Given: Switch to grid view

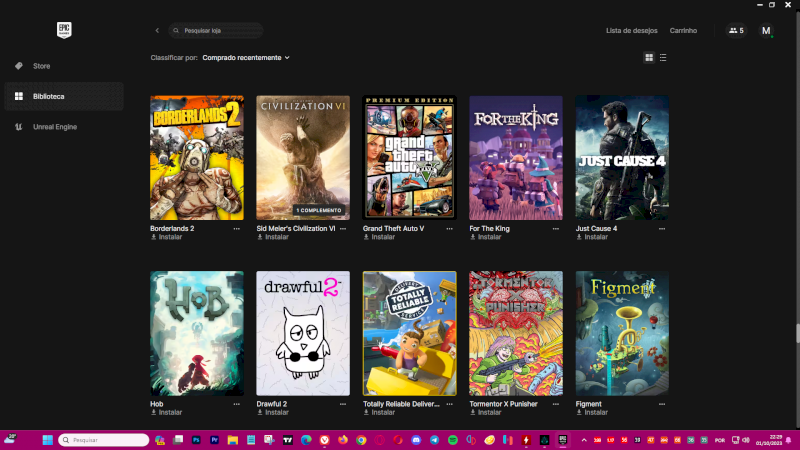Looking at the screenshot, I should click(x=649, y=58).
